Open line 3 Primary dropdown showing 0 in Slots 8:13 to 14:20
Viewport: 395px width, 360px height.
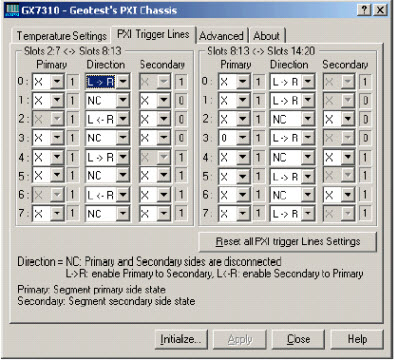click(x=234, y=138)
